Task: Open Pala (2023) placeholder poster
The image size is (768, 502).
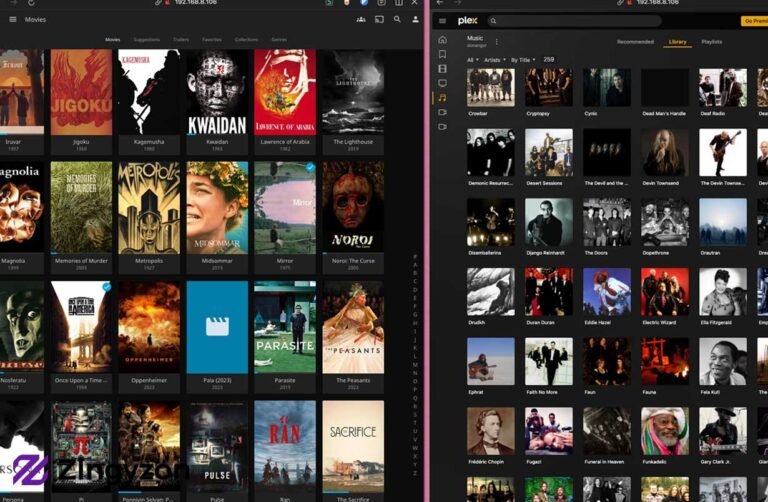Action: pos(217,327)
